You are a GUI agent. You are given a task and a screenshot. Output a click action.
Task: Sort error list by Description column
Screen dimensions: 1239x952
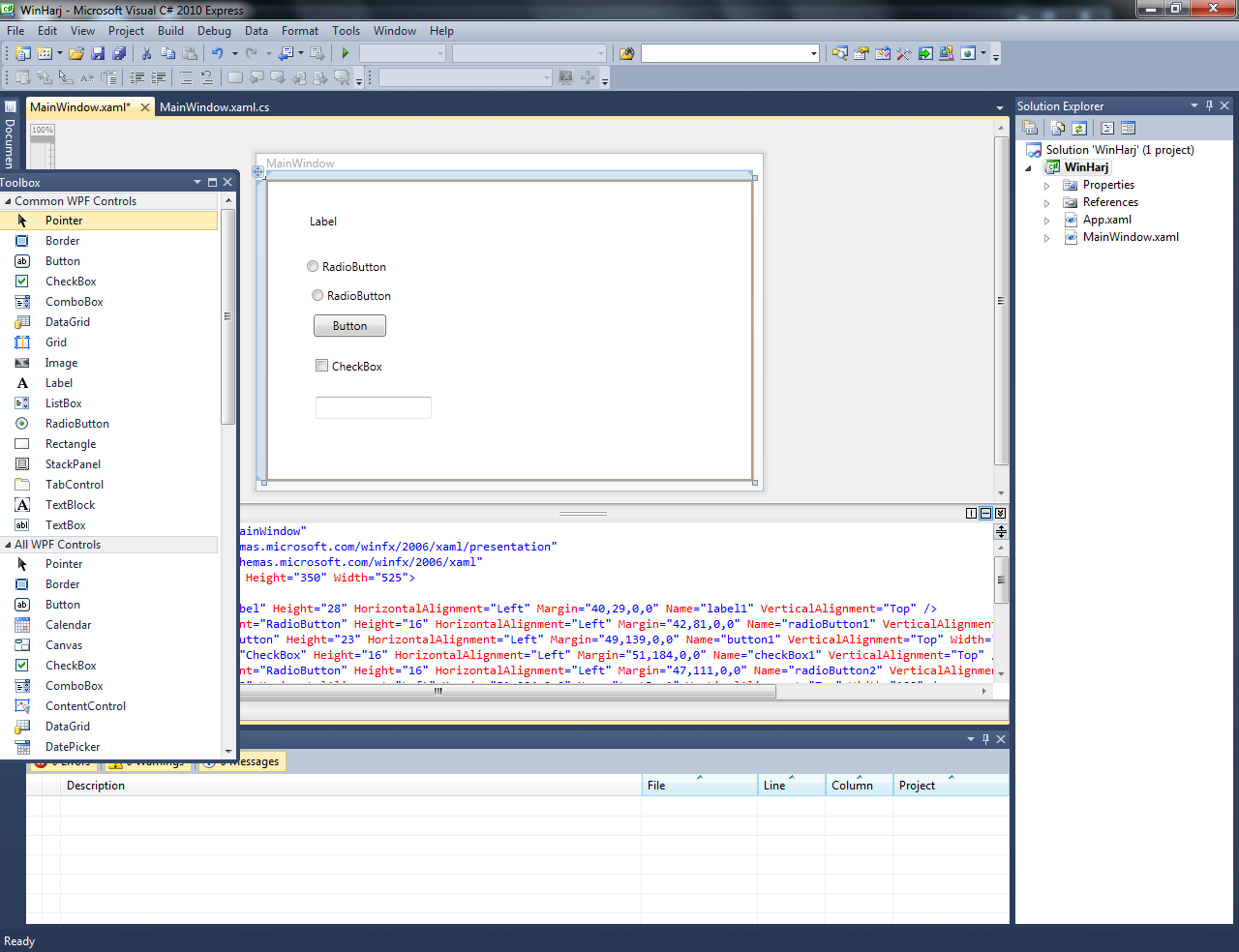tap(351, 786)
